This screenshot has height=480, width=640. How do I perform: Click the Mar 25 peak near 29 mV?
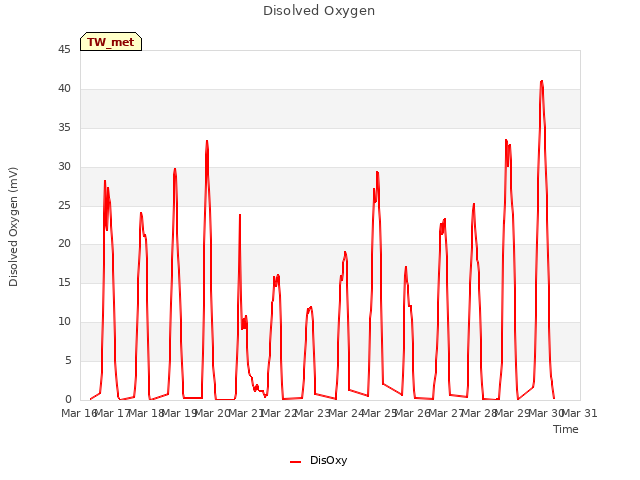point(378,172)
